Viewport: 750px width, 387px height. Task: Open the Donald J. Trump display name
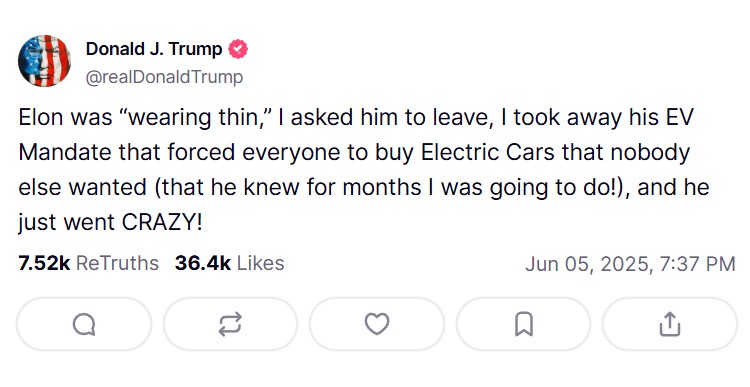point(154,49)
